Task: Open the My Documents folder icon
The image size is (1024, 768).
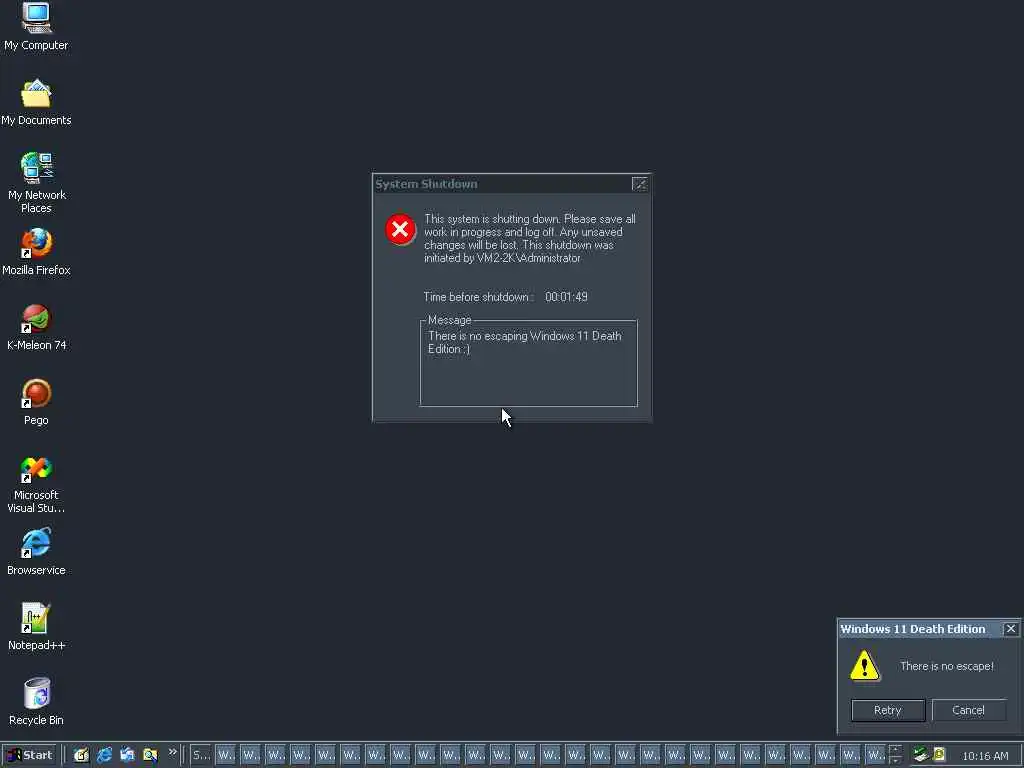Action: click(x=36, y=102)
